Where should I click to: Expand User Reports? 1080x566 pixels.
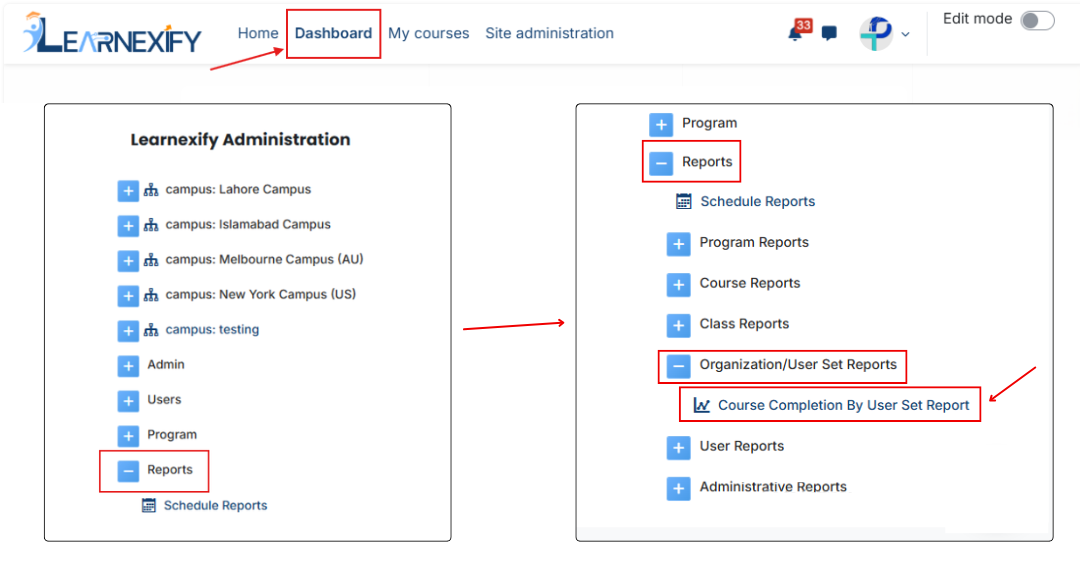(x=678, y=448)
